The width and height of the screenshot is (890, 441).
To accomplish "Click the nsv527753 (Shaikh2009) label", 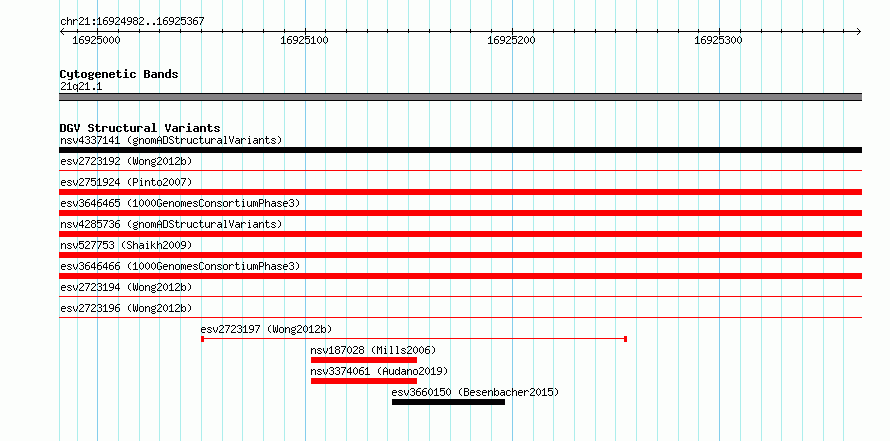I will [126, 245].
